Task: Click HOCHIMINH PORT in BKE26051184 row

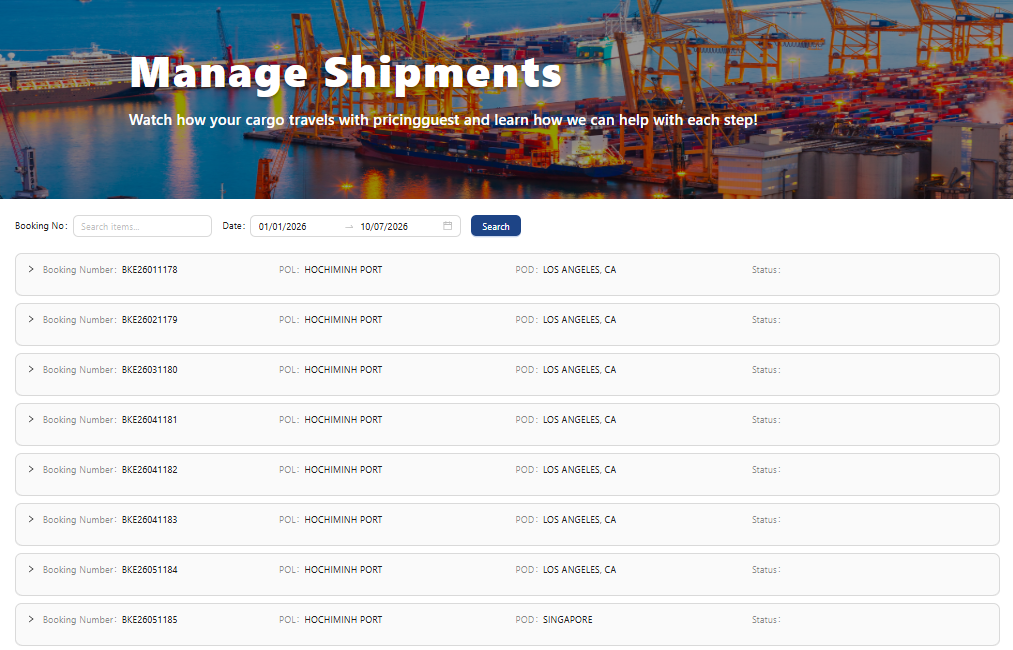Action: click(343, 569)
